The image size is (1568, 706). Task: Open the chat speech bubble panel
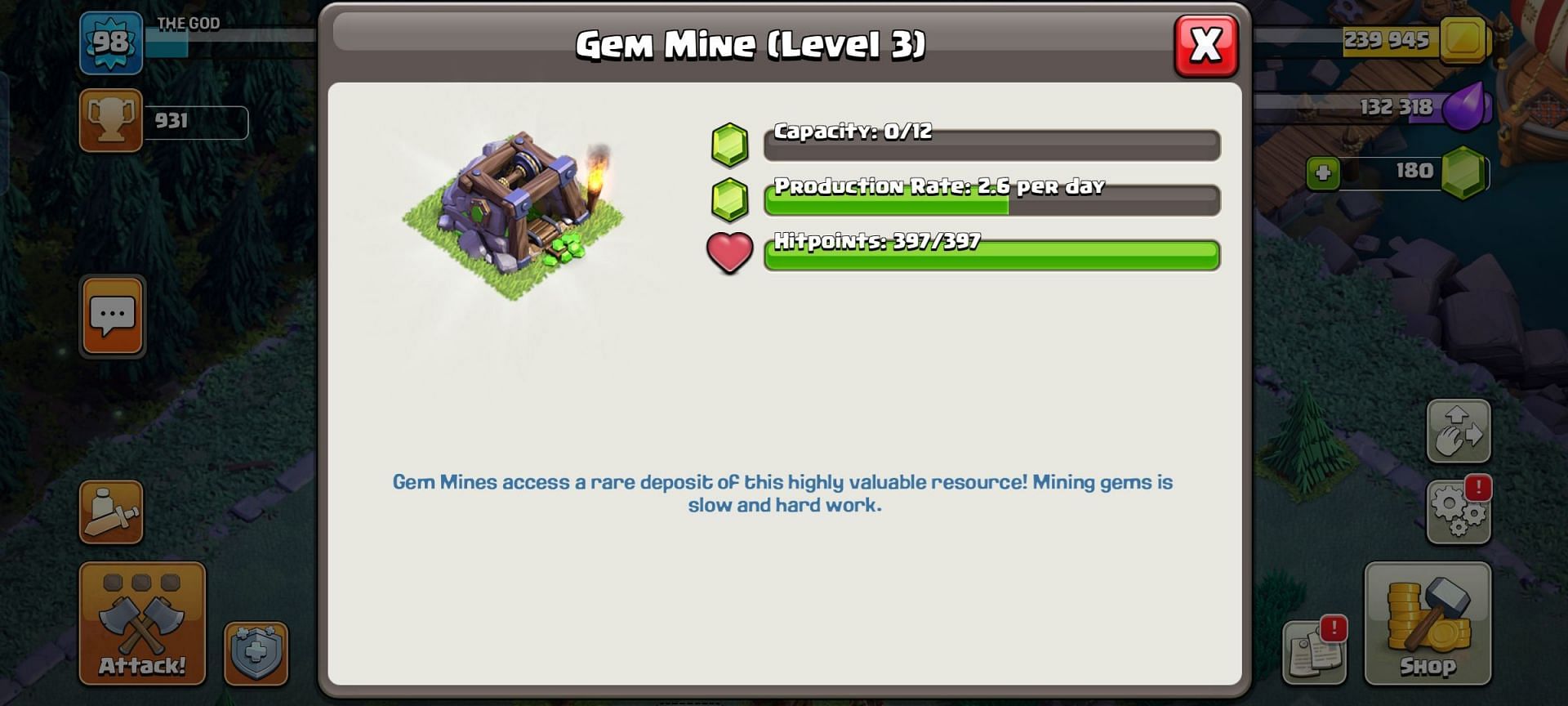click(x=113, y=316)
